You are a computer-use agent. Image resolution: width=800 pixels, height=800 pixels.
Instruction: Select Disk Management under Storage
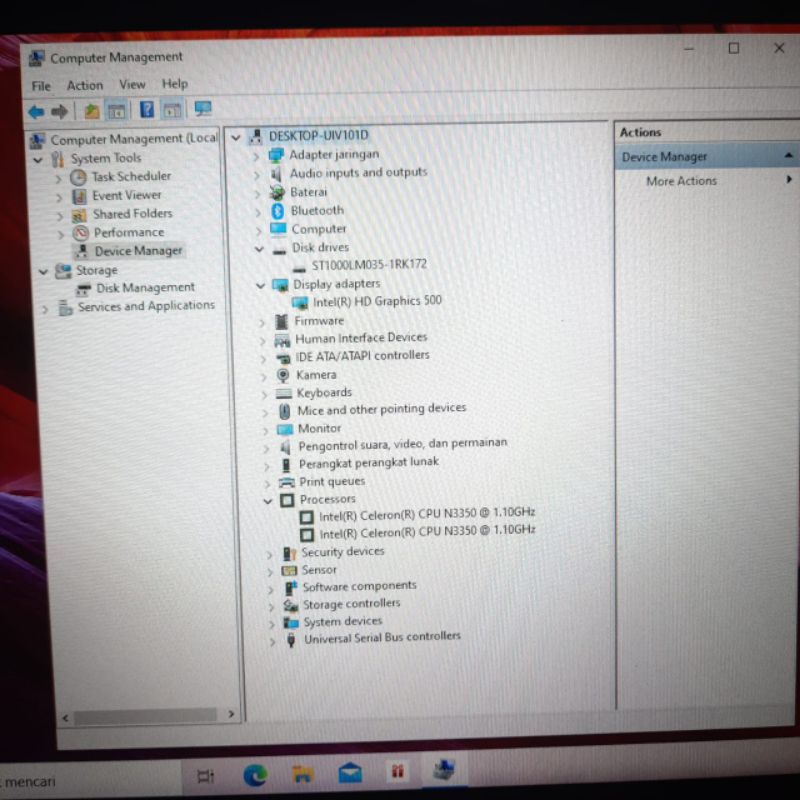click(x=145, y=288)
